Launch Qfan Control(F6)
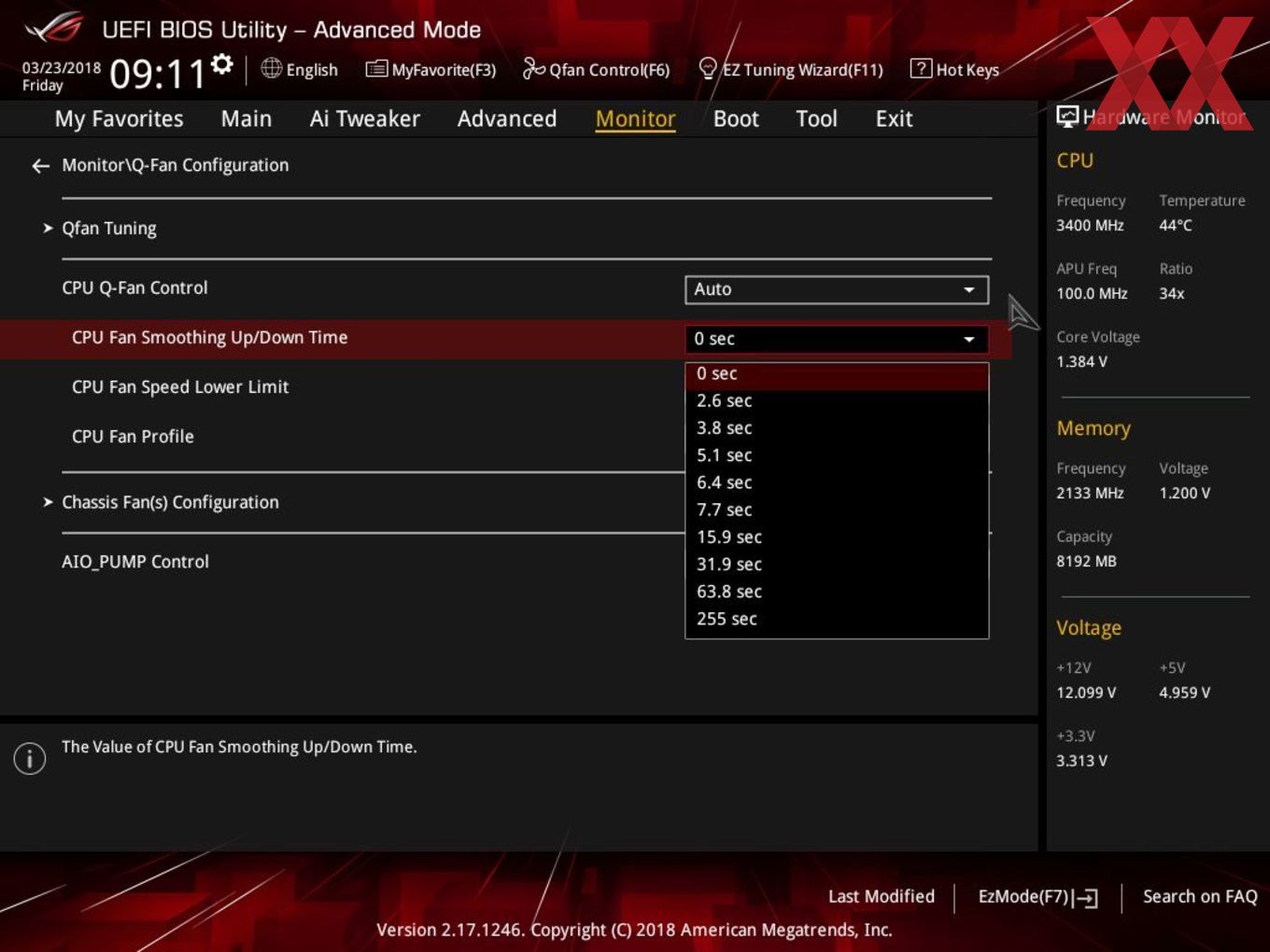This screenshot has height=952, width=1270. point(596,69)
